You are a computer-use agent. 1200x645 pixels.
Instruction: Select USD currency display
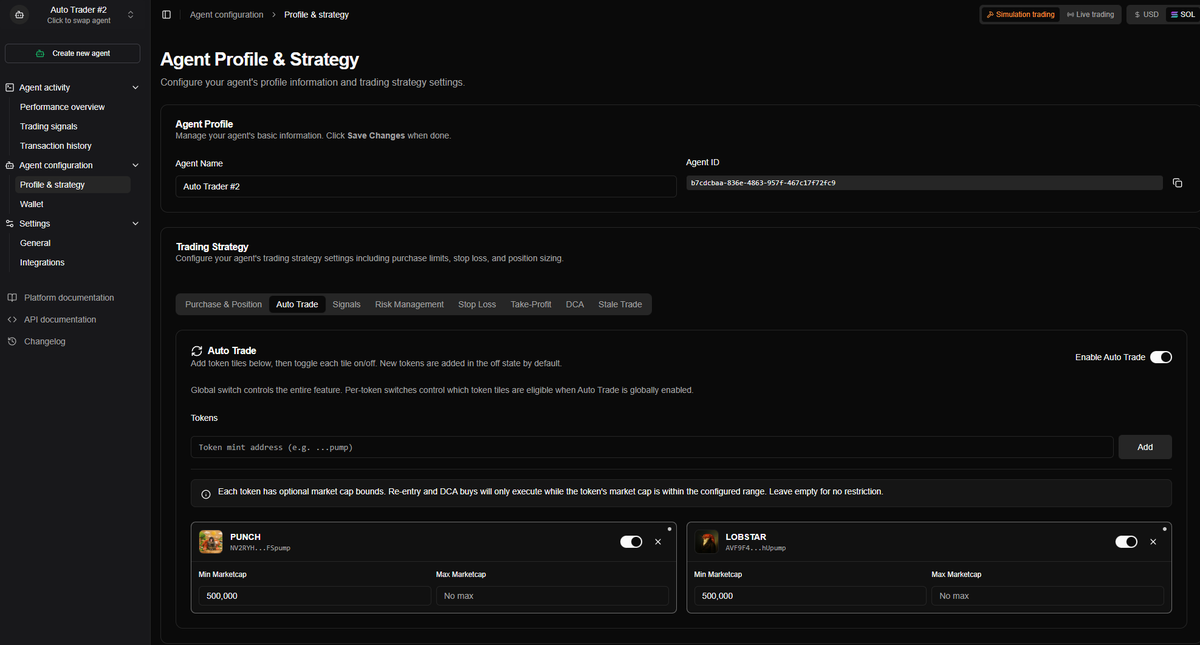point(1147,15)
